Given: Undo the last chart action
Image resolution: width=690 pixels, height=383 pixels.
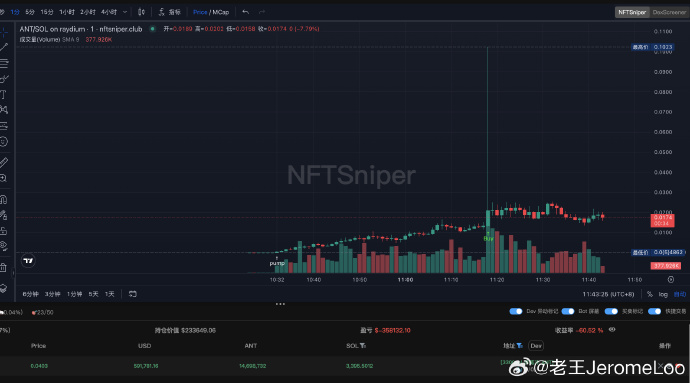Looking at the screenshot, I should tap(246, 12).
